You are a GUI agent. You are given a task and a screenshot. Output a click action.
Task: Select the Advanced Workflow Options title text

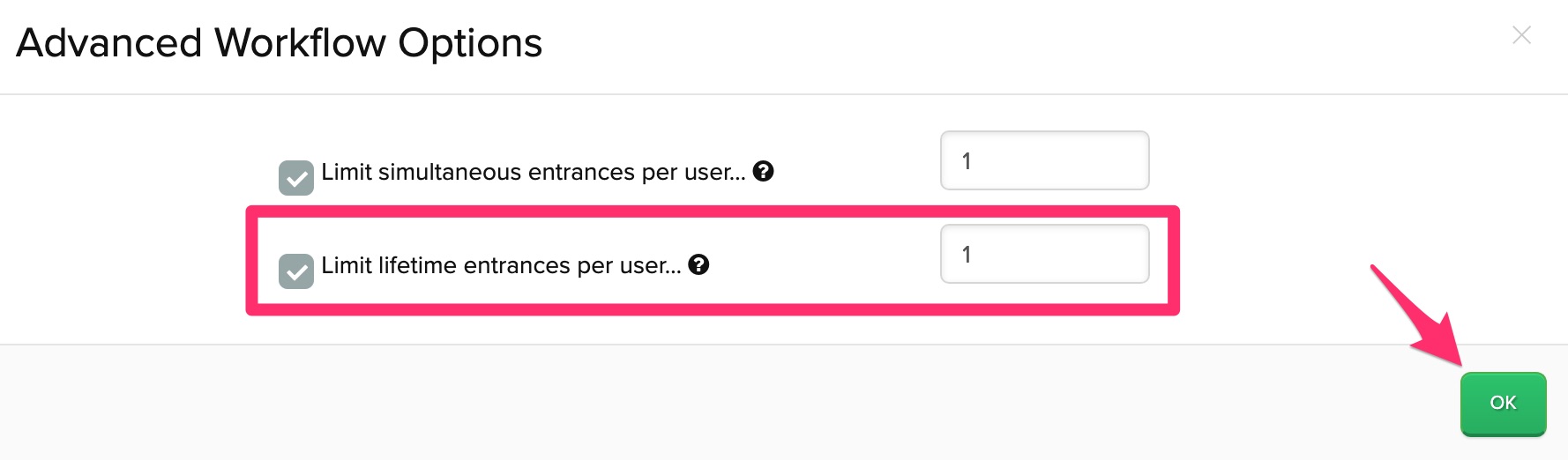click(x=280, y=43)
